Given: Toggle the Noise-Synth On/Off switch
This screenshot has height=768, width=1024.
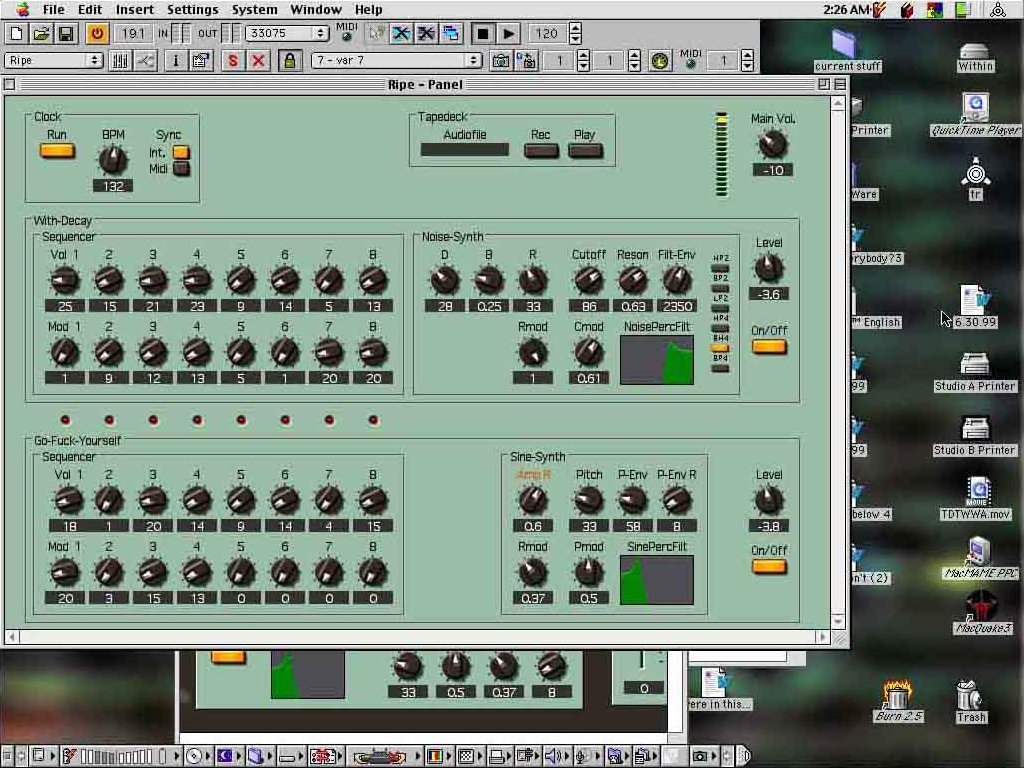Looking at the screenshot, I should (x=769, y=347).
